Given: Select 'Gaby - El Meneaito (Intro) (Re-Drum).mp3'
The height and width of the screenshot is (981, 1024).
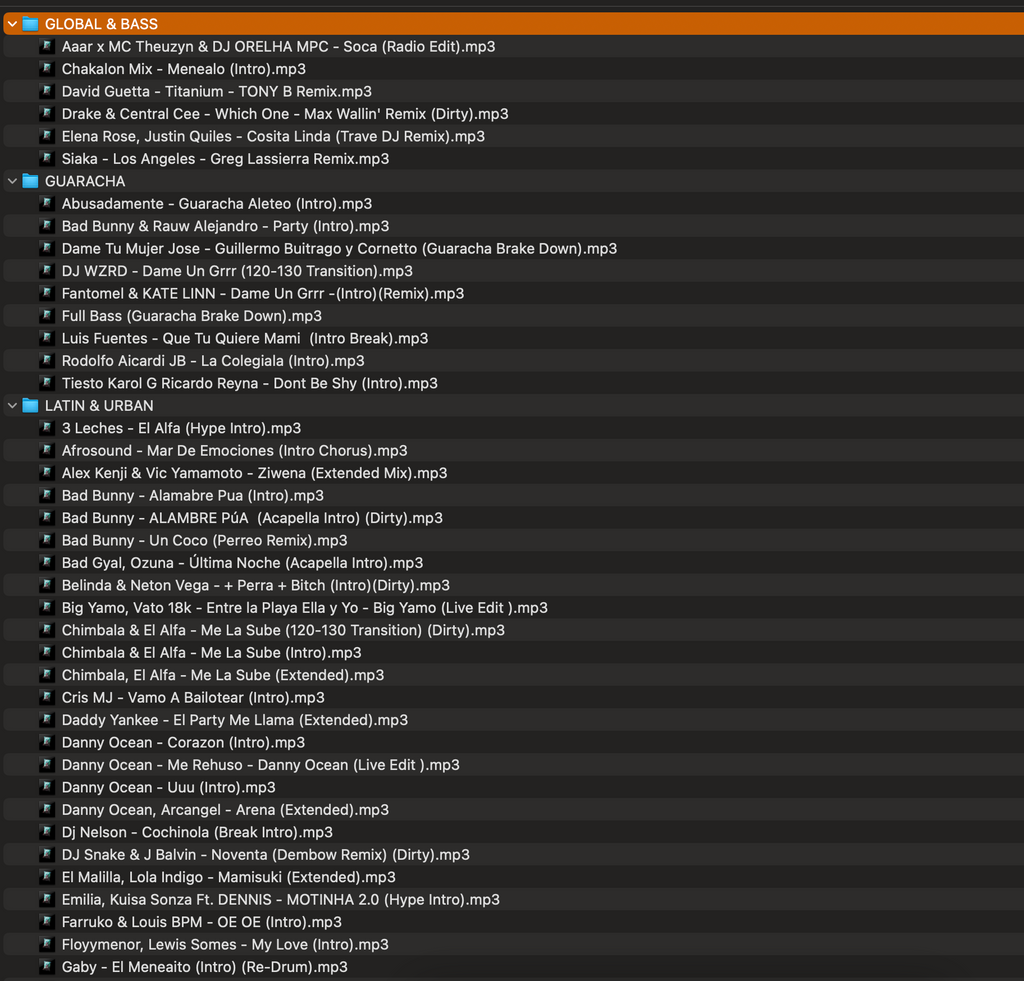Looking at the screenshot, I should coord(204,967).
